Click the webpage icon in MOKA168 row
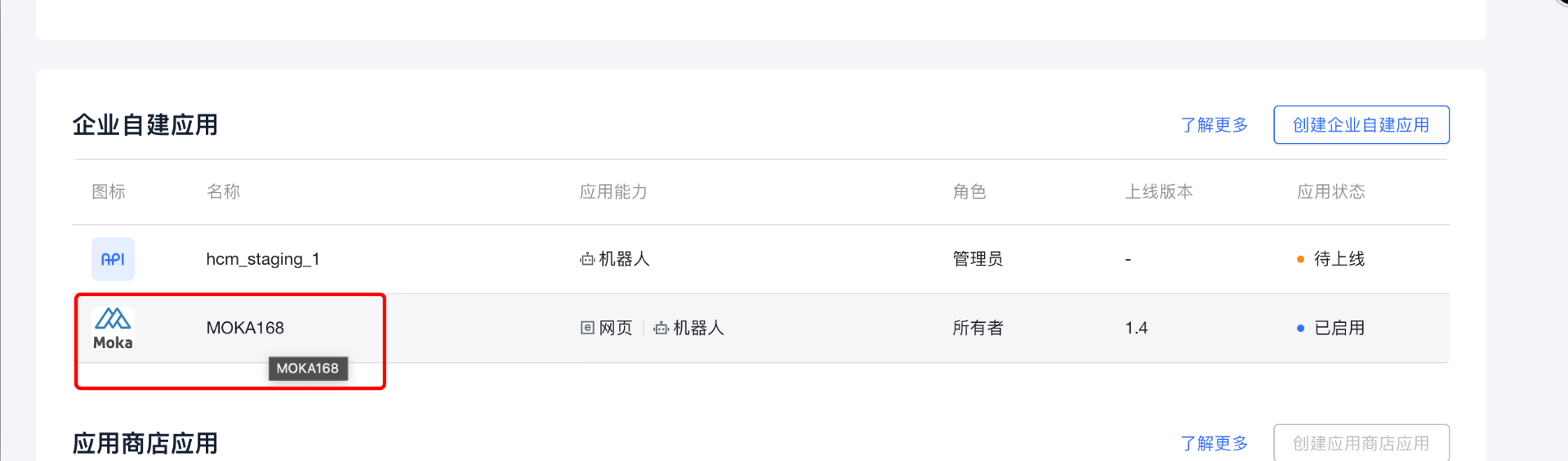This screenshot has height=461, width=1568. click(x=587, y=328)
